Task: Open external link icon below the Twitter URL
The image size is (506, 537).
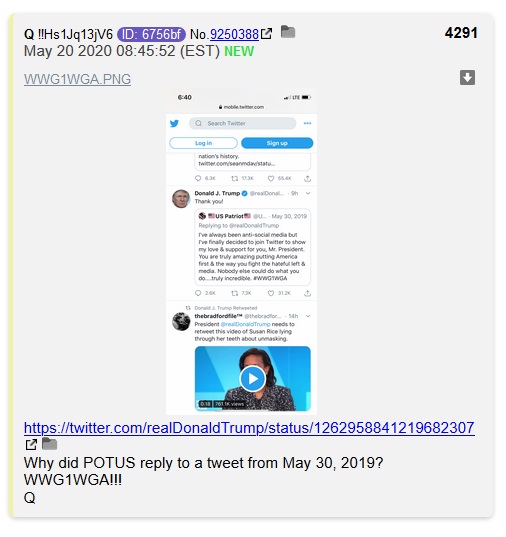Action: coord(31,445)
